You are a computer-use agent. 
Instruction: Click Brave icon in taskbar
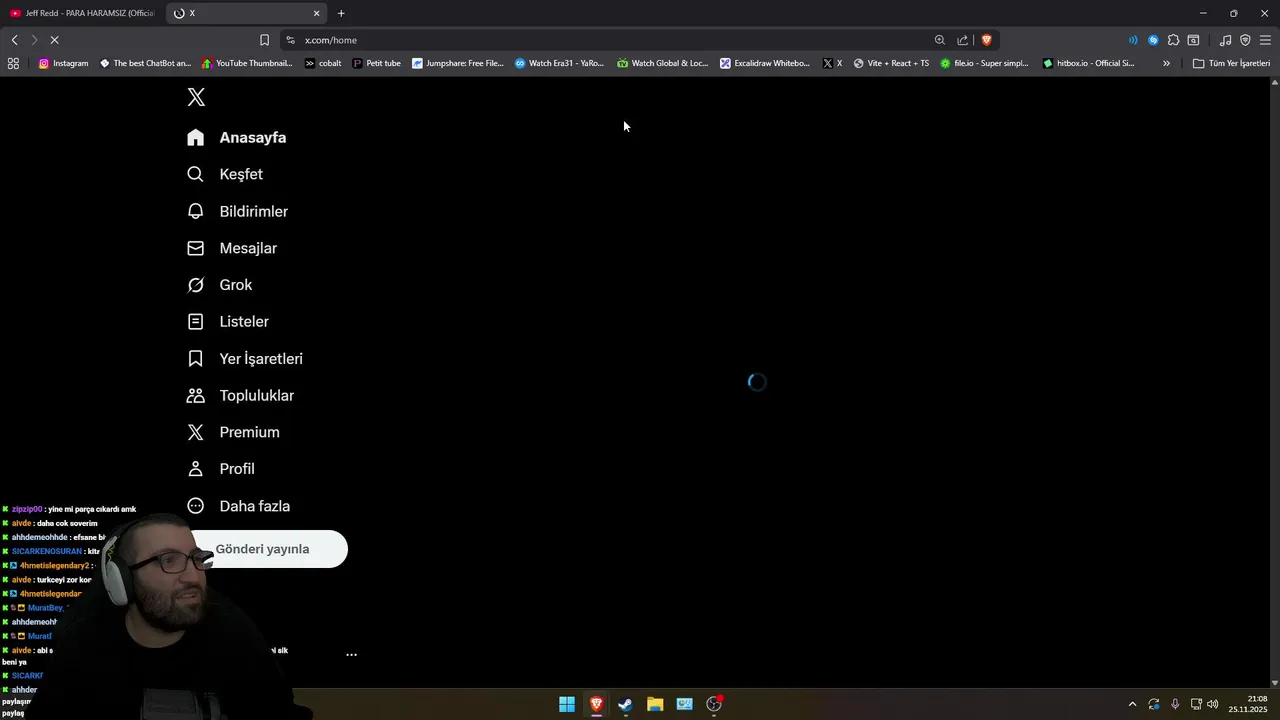tap(596, 704)
